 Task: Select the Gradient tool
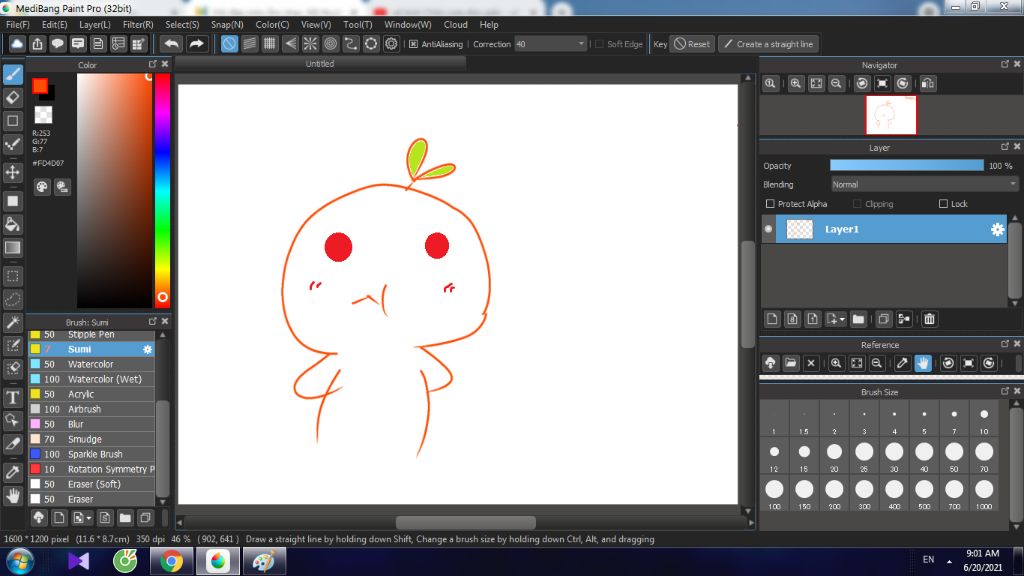(12, 248)
